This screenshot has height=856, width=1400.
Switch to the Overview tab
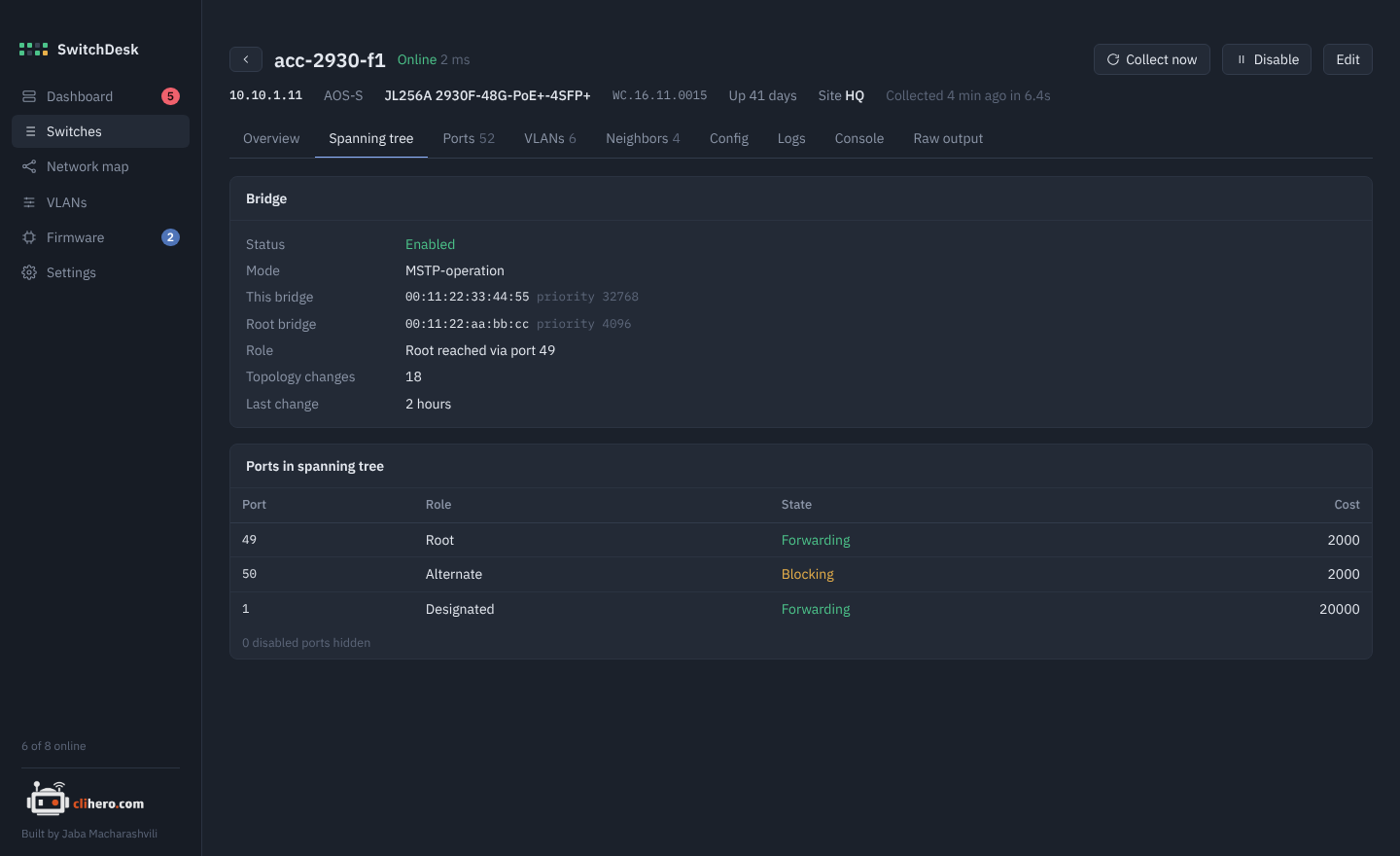(x=271, y=138)
